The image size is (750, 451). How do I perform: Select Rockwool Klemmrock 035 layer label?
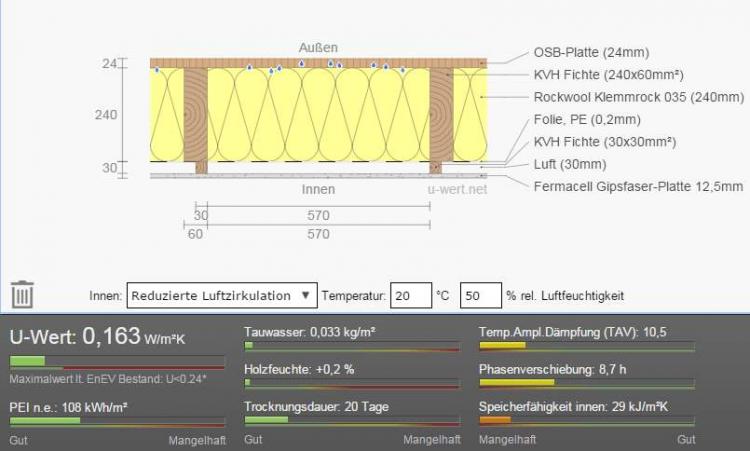639,98
